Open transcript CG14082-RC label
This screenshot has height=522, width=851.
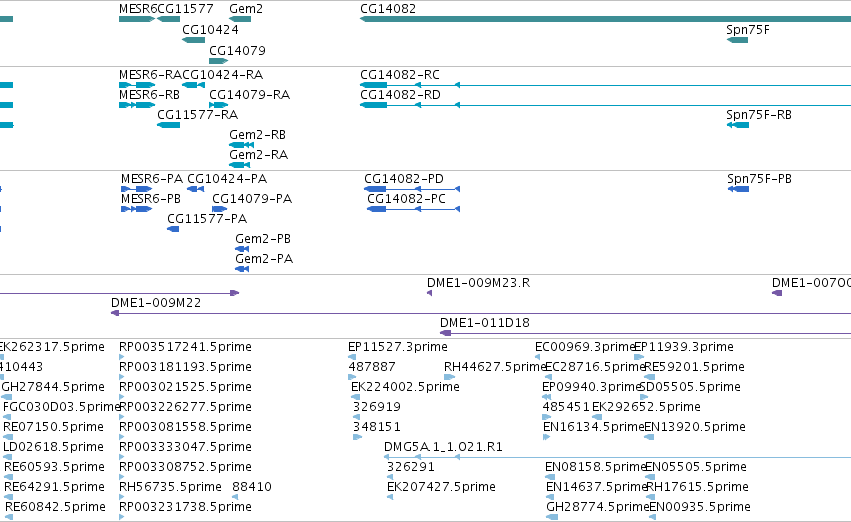[x=400, y=74]
